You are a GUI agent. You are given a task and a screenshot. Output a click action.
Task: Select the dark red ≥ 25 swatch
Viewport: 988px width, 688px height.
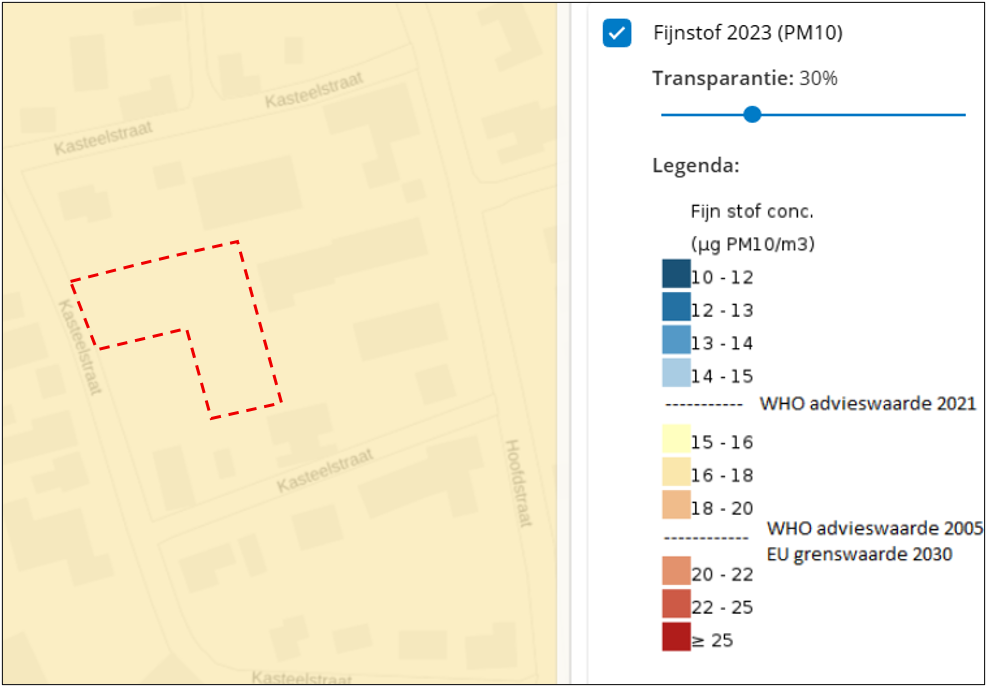tap(676, 636)
